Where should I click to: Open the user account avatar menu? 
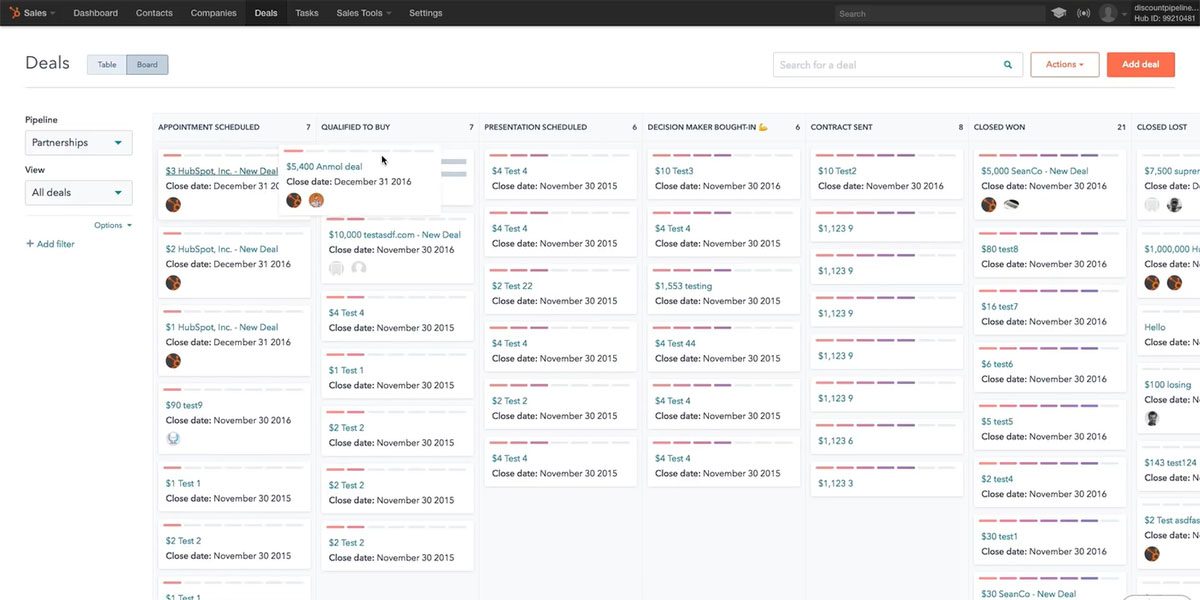[1108, 13]
